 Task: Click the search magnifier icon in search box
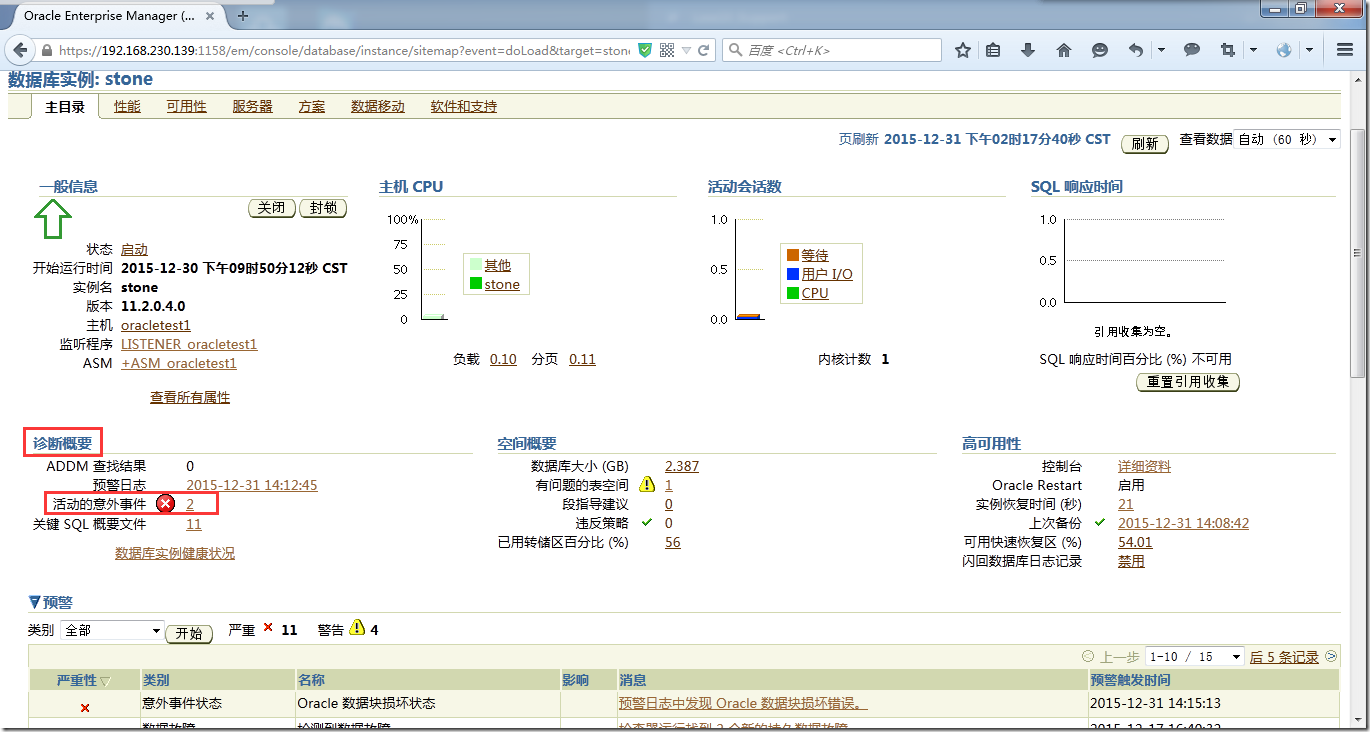click(x=735, y=50)
